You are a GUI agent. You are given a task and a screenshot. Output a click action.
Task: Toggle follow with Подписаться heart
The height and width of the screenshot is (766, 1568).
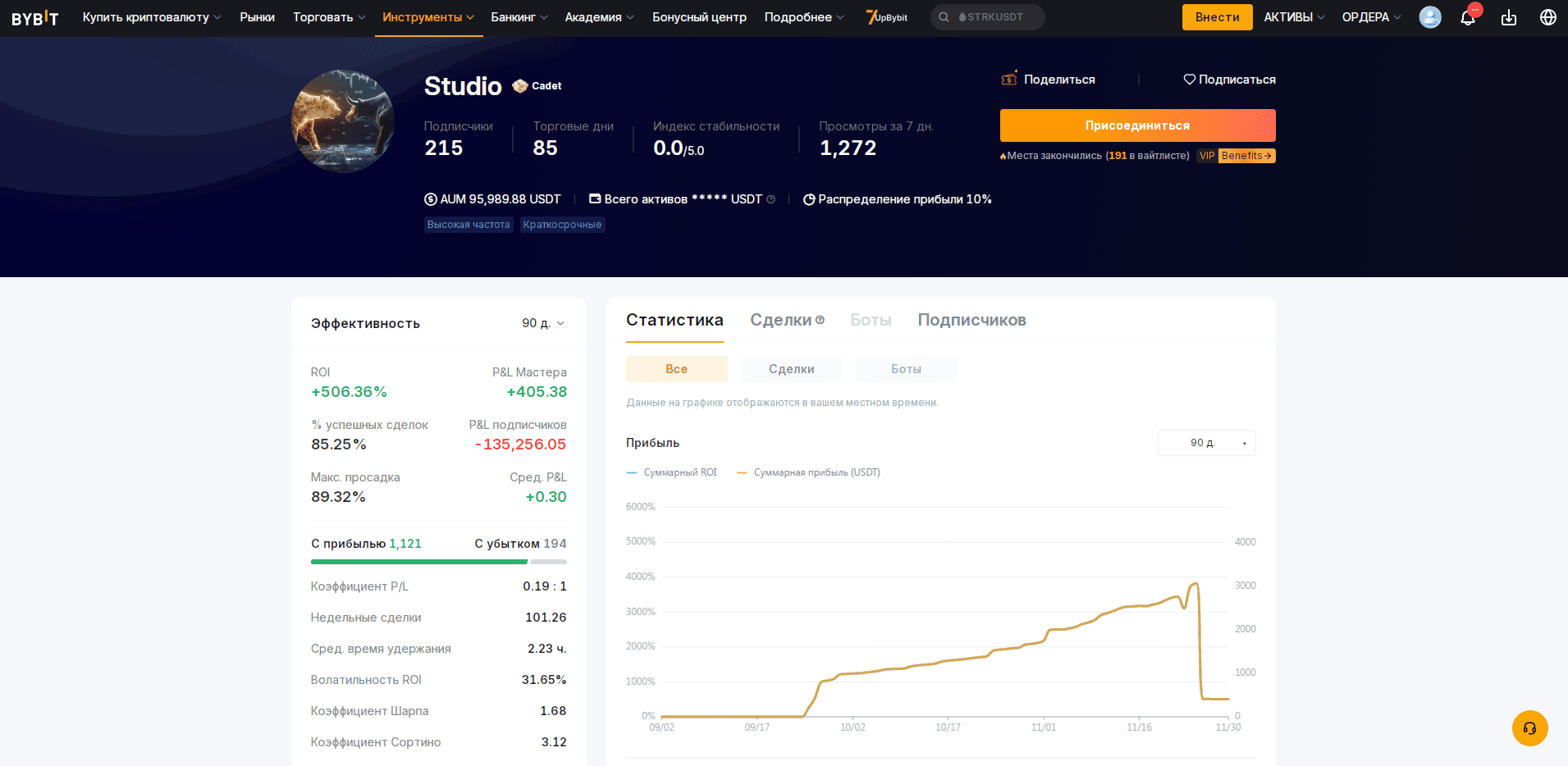click(x=1229, y=80)
